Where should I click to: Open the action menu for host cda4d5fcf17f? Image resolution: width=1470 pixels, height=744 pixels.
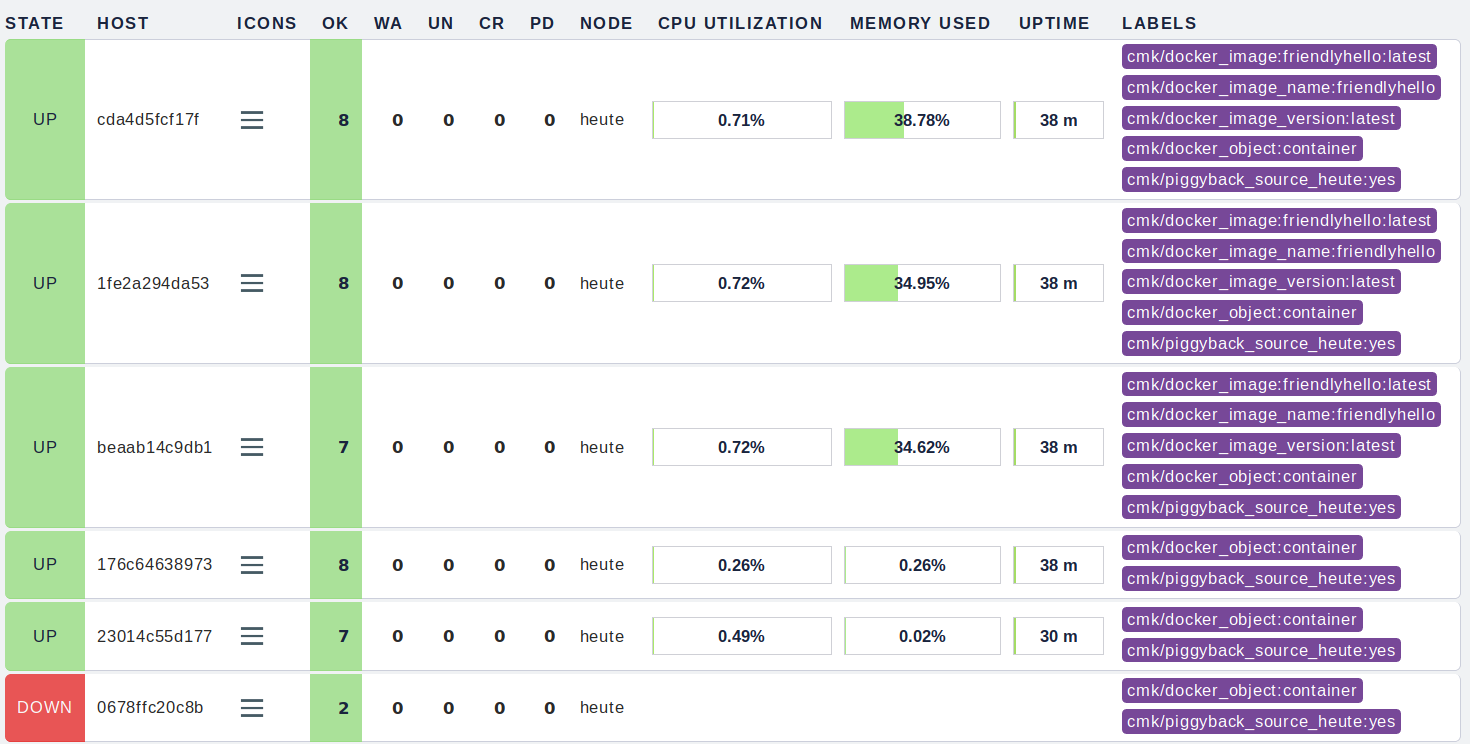tap(252, 119)
